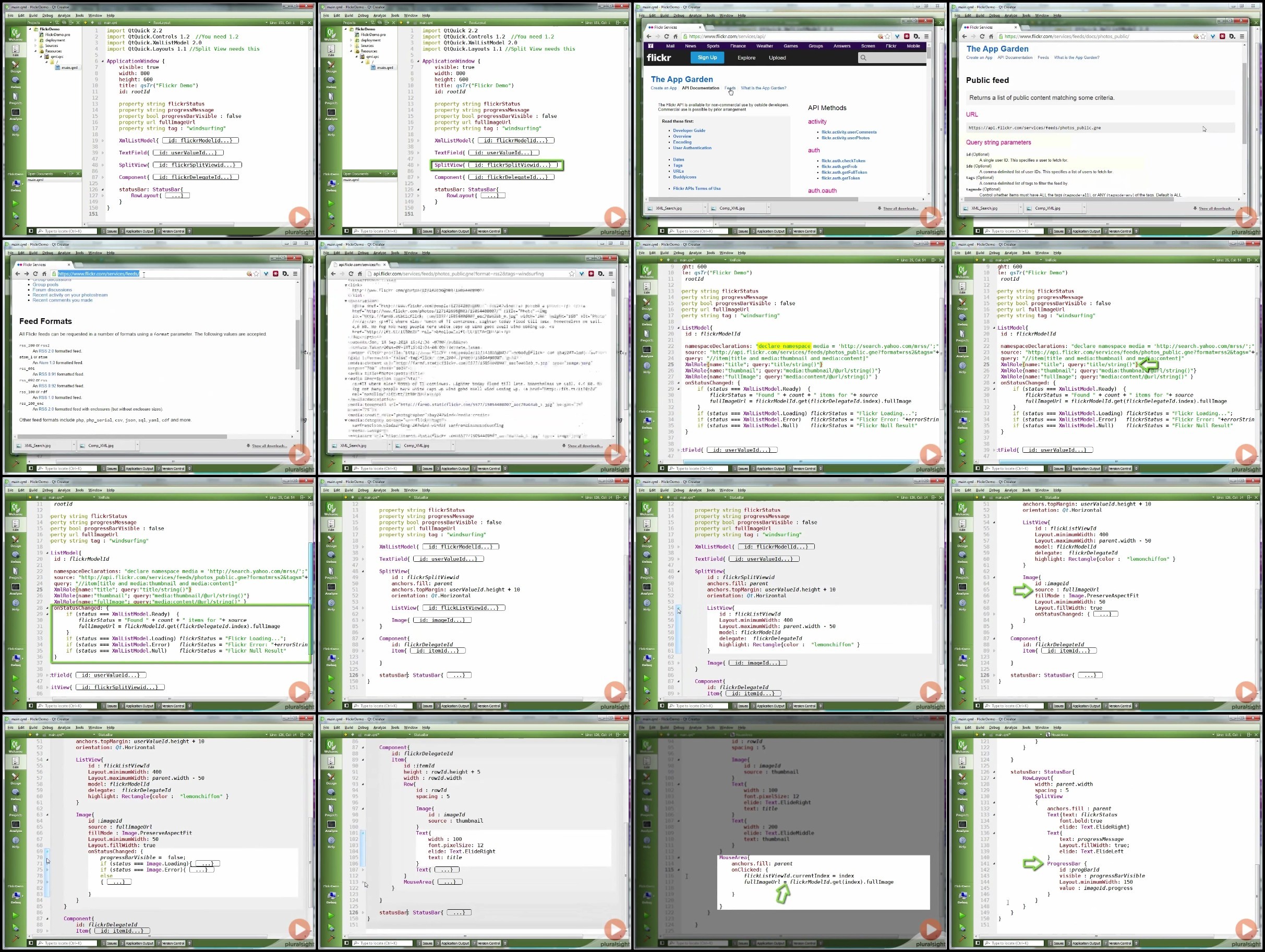This screenshot has height=952, width=1265.
Task: Open flickr.auth.getFrob method link
Action: click(839, 166)
